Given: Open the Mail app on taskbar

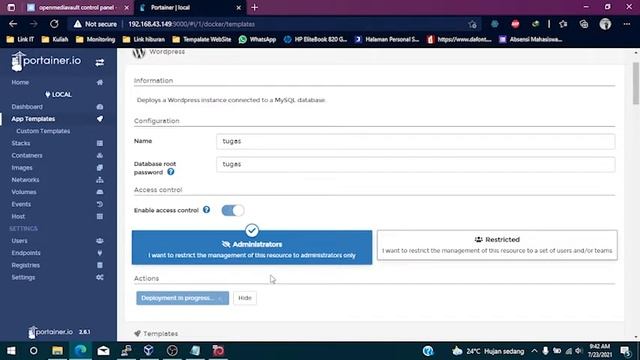Looking at the screenshot, I should coord(103,351).
